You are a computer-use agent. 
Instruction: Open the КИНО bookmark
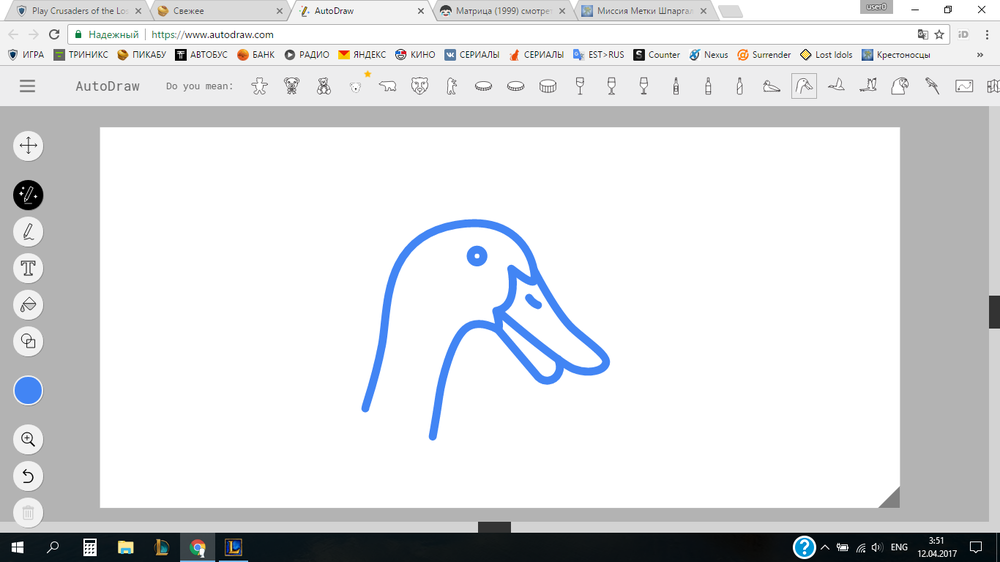[415, 55]
